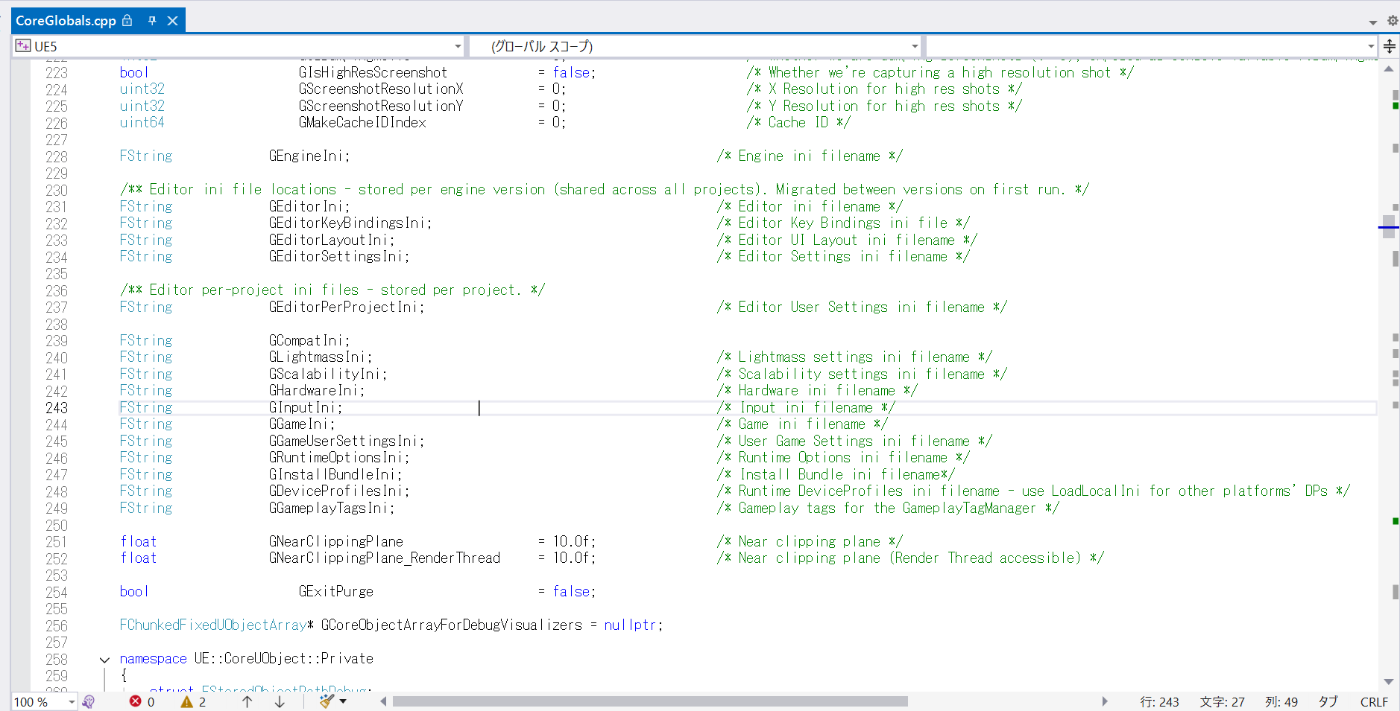
Task: Click GCoreObjectArrayForDebugVisualizers identifier
Action: click(451, 626)
